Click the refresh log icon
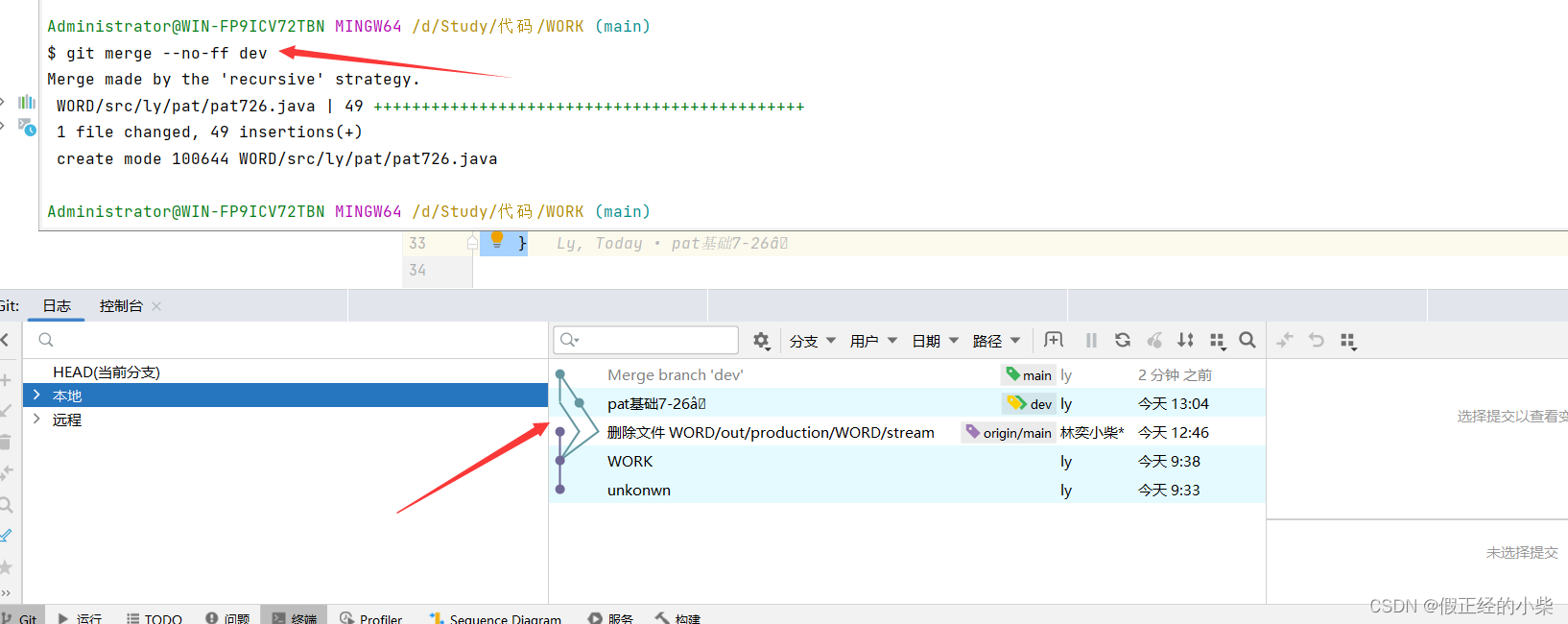The width and height of the screenshot is (1568, 624). click(x=1123, y=340)
